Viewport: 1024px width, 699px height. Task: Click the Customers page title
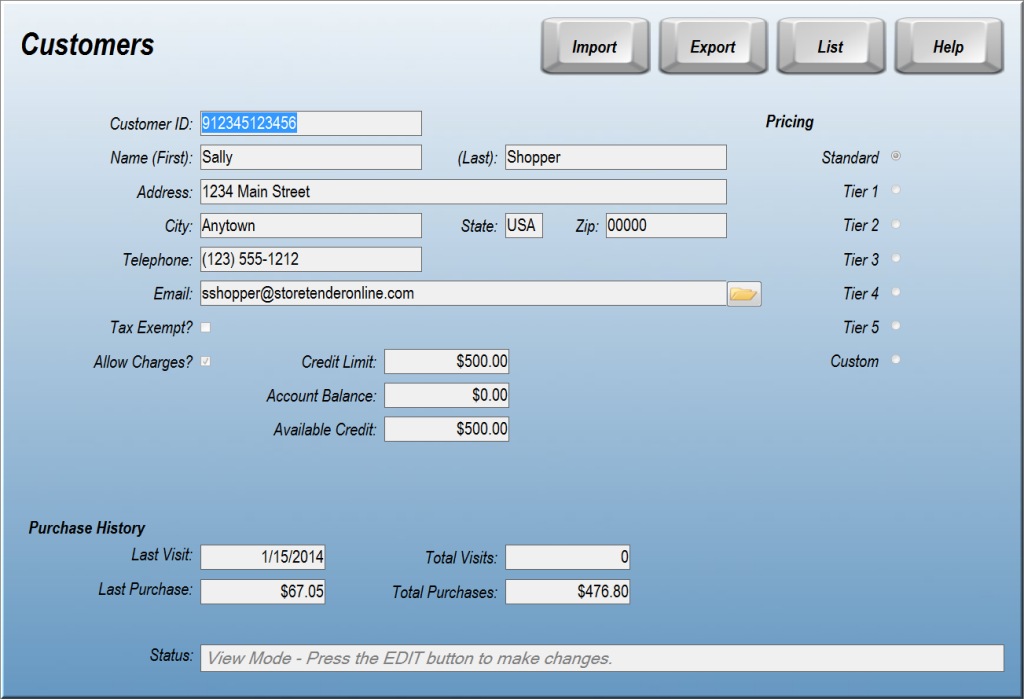pyautogui.click(x=88, y=45)
